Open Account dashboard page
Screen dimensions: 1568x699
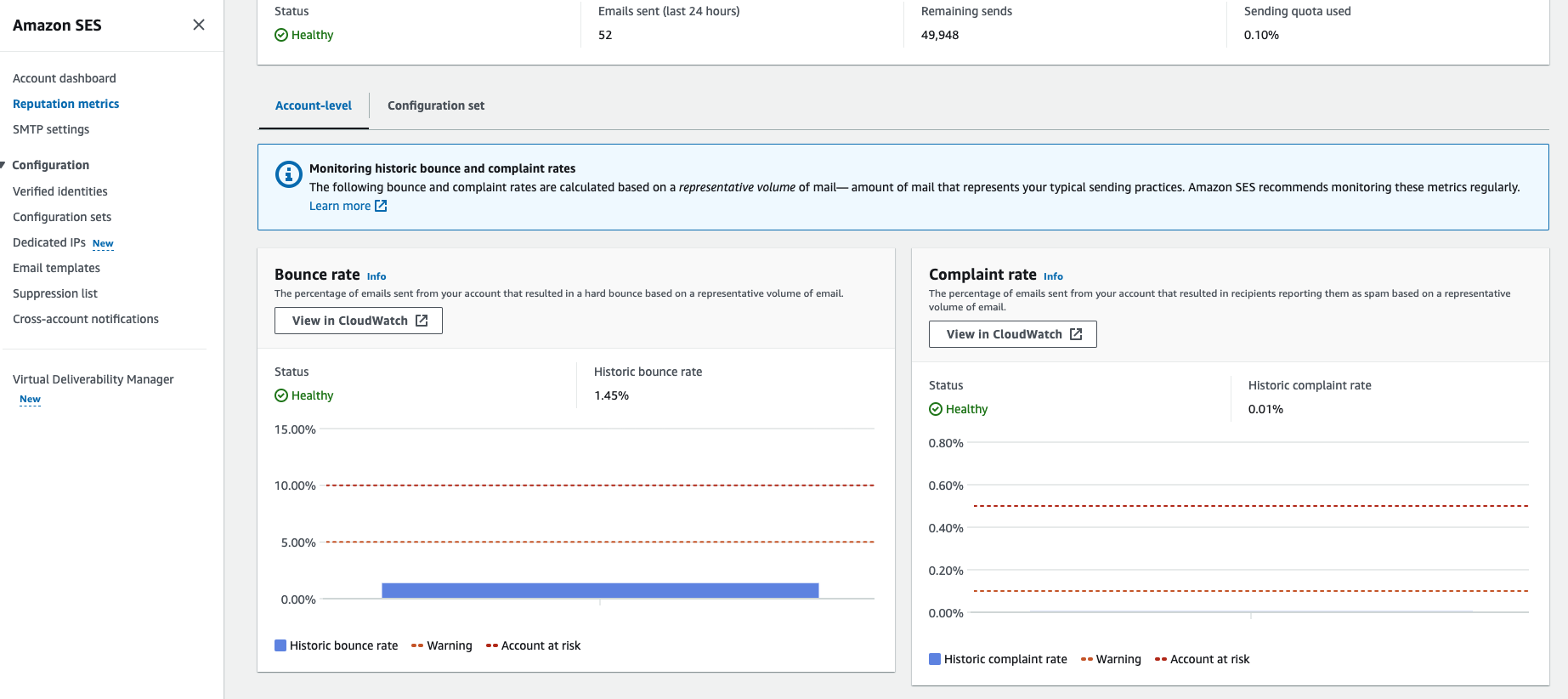[65, 78]
